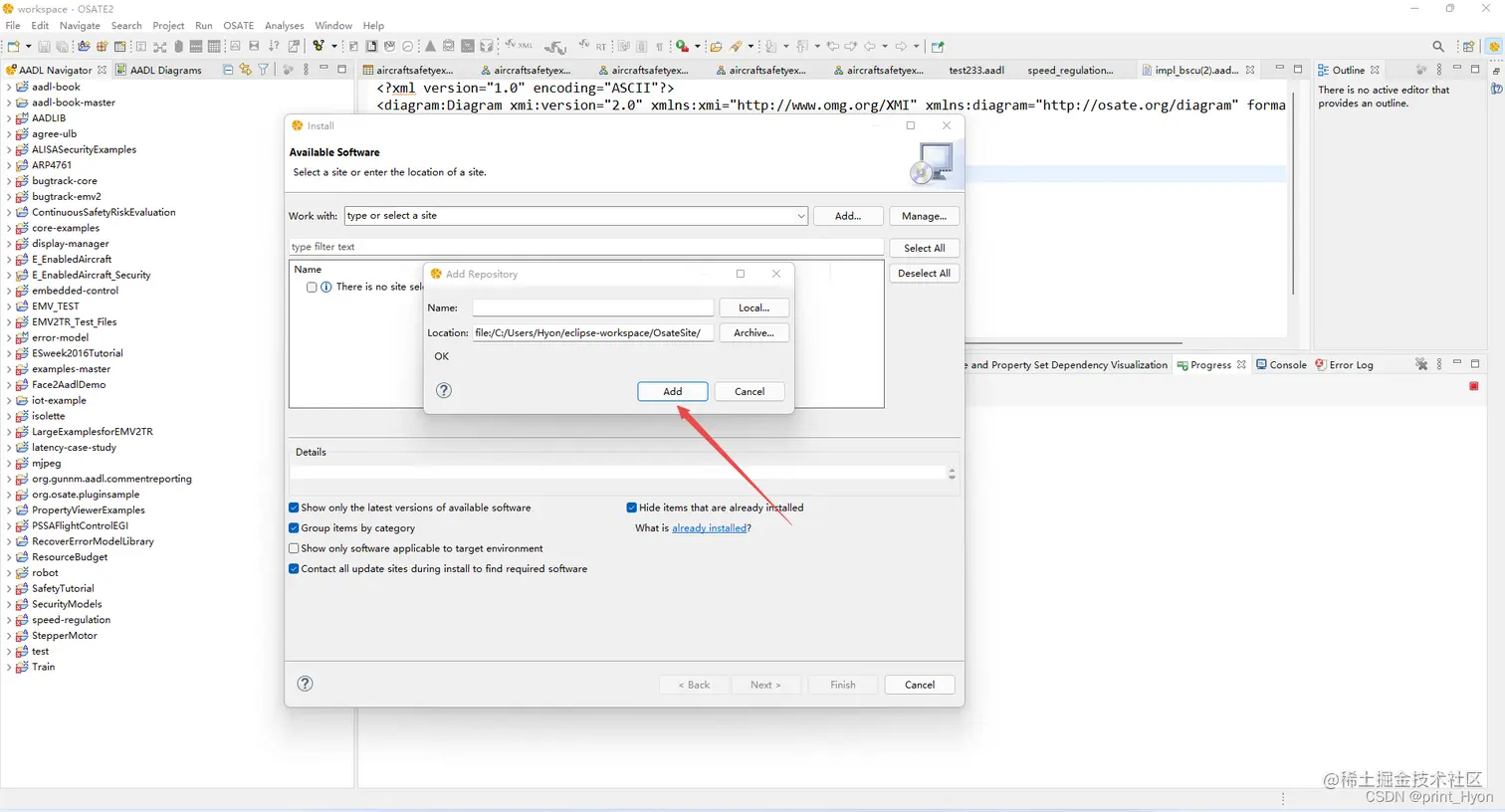Select the AADL perspective icon
This screenshot has width=1505, height=812.
(x=1494, y=46)
